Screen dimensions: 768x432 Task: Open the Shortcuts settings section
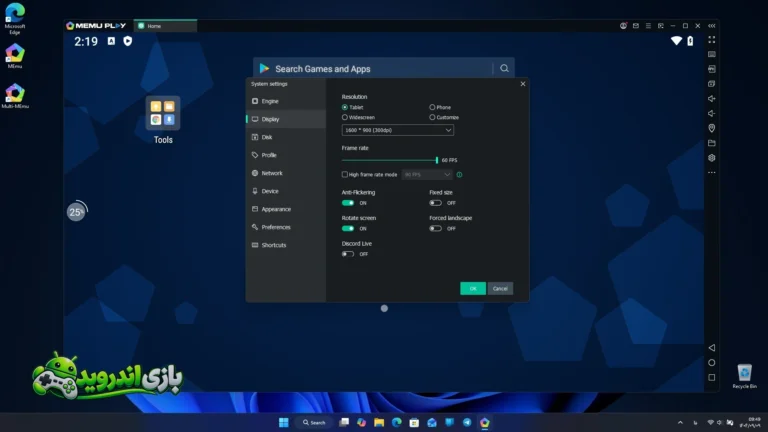[286, 245]
